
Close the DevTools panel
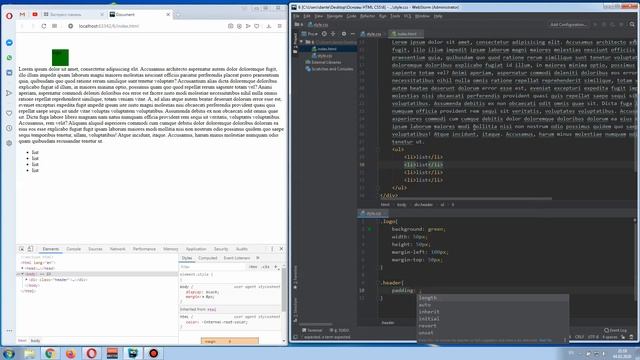(281, 249)
